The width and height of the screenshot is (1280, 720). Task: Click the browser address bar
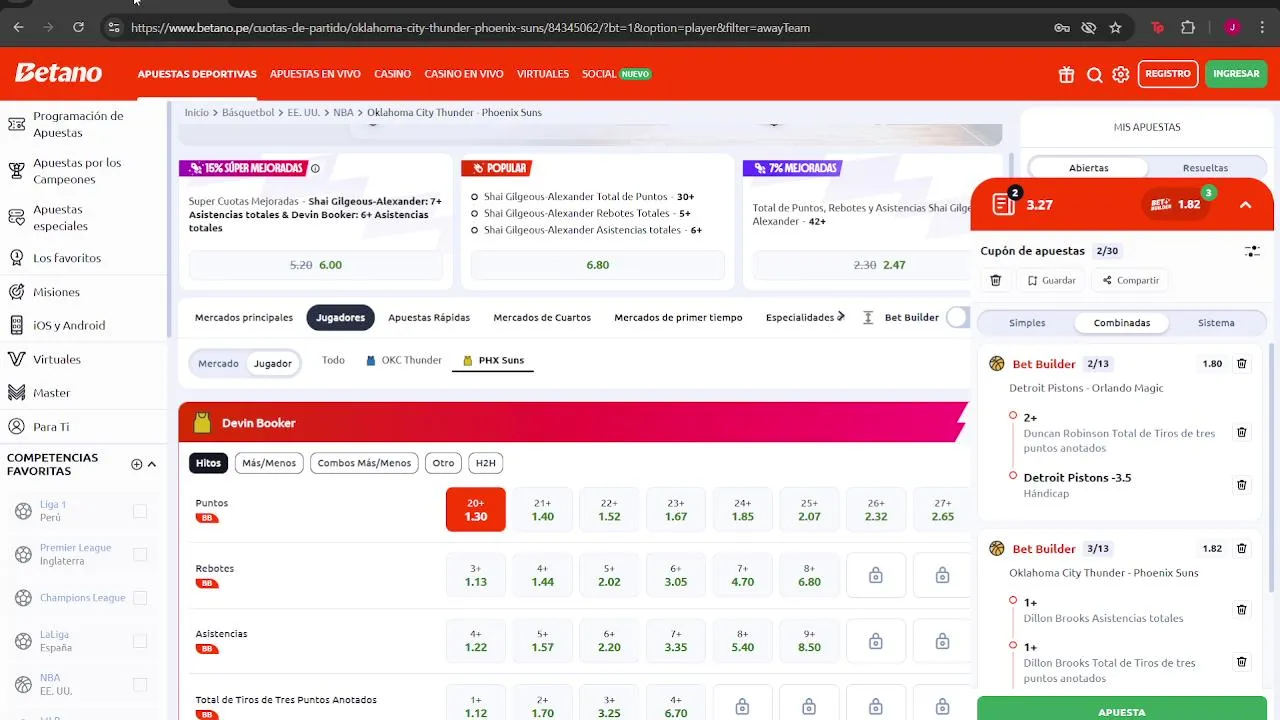click(580, 28)
